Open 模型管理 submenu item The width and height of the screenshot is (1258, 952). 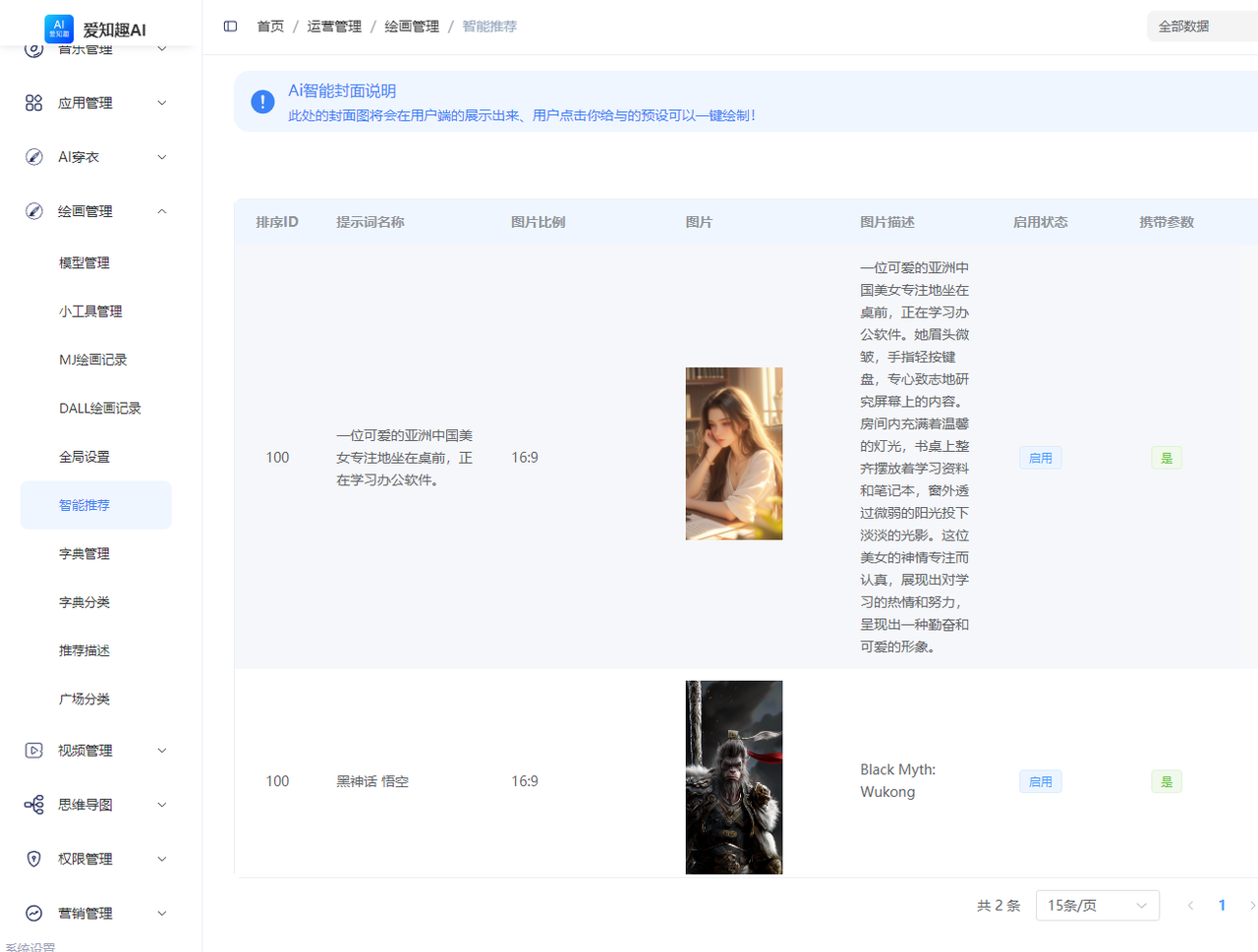[96, 263]
